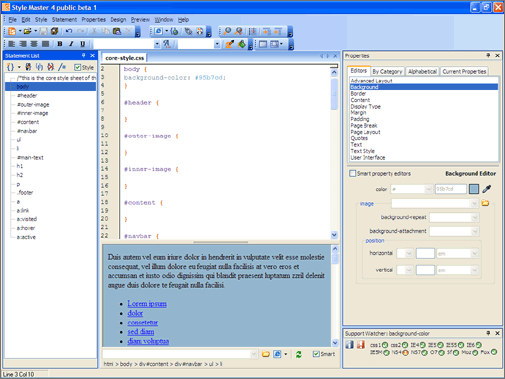Click the vertical position value field

(425, 270)
